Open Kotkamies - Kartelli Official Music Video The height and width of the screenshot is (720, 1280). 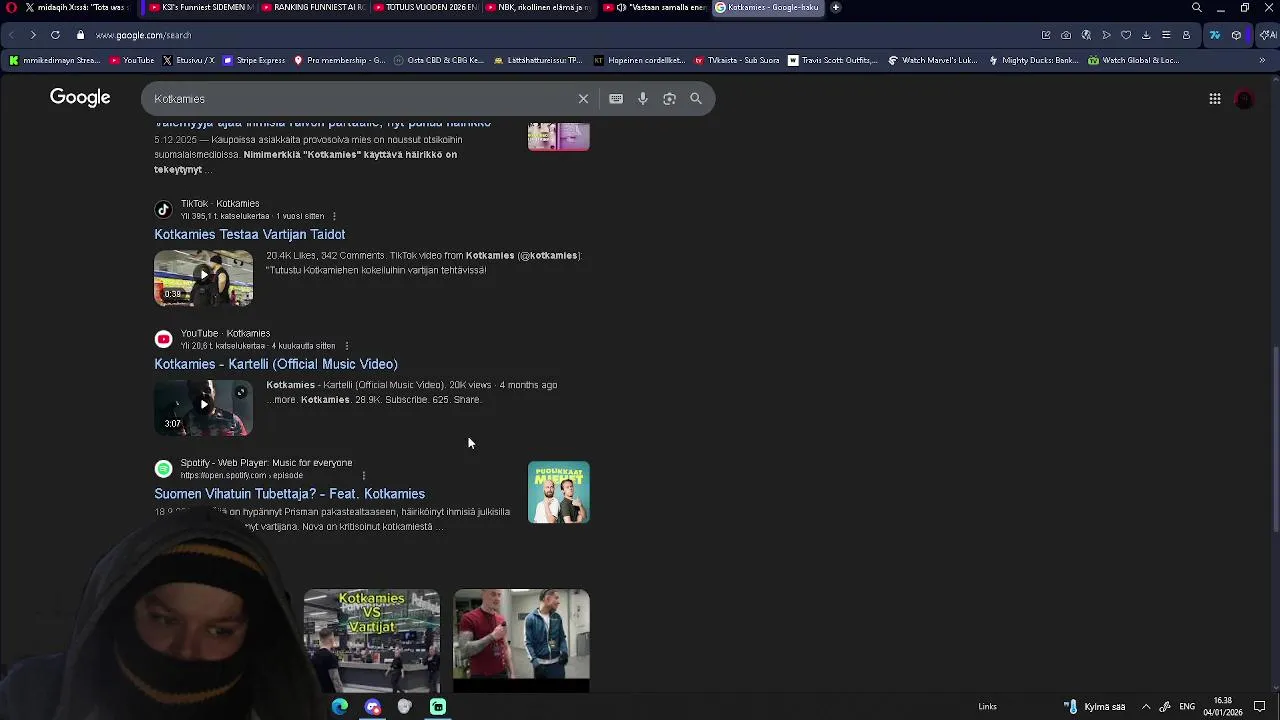pyautogui.click(x=276, y=364)
